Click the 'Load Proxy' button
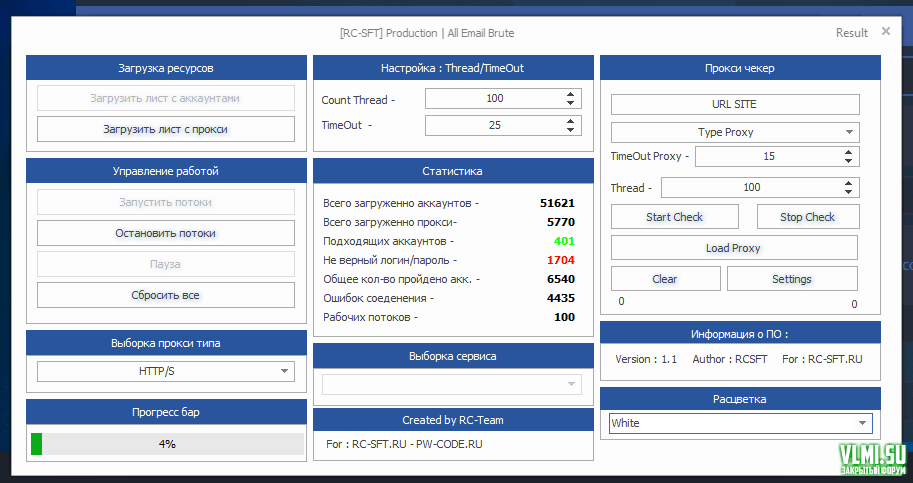 tap(734, 248)
